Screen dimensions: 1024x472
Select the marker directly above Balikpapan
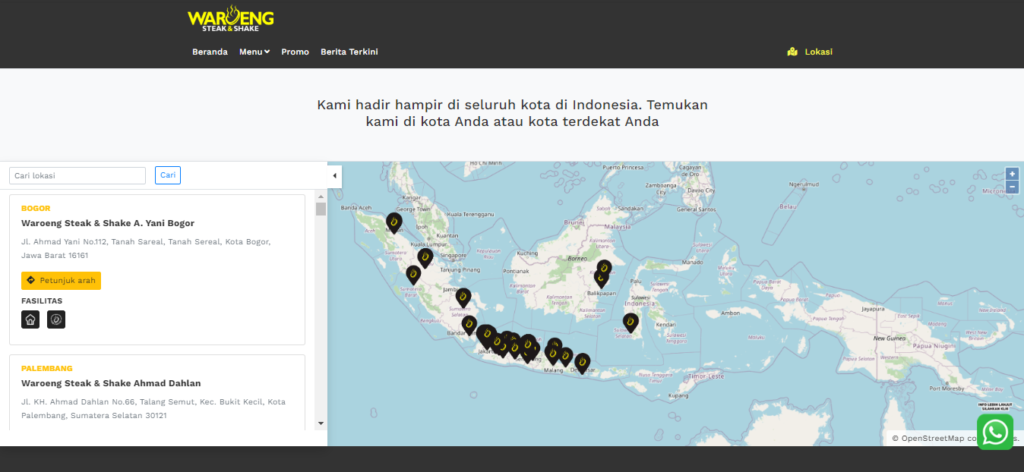pos(601,279)
